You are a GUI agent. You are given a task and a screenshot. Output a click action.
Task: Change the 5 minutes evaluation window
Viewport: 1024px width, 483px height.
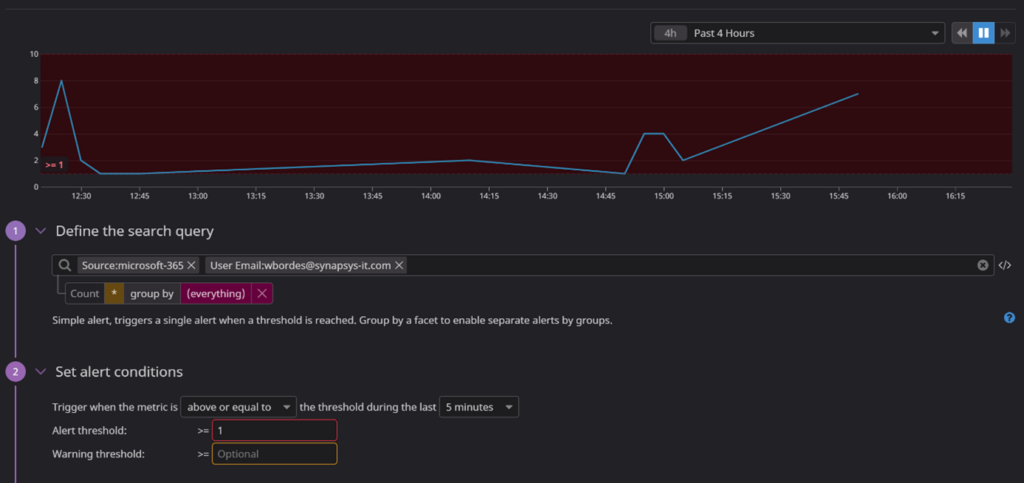pyautogui.click(x=479, y=407)
